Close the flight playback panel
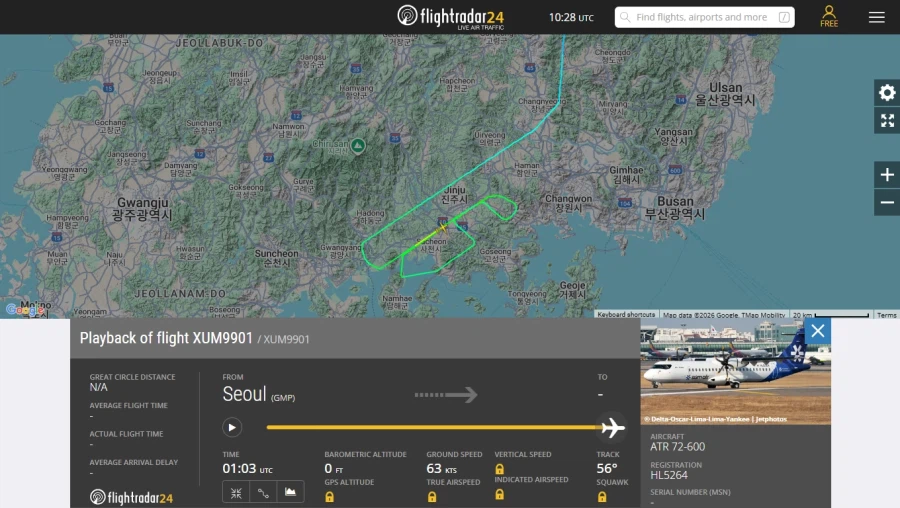This screenshot has height=508, width=900. 817,331
